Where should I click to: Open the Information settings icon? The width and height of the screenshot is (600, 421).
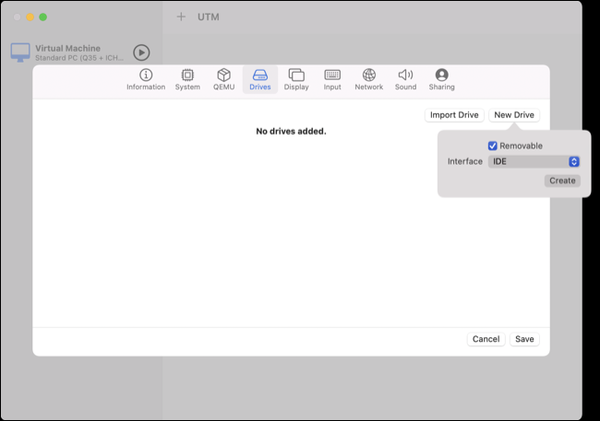click(146, 75)
